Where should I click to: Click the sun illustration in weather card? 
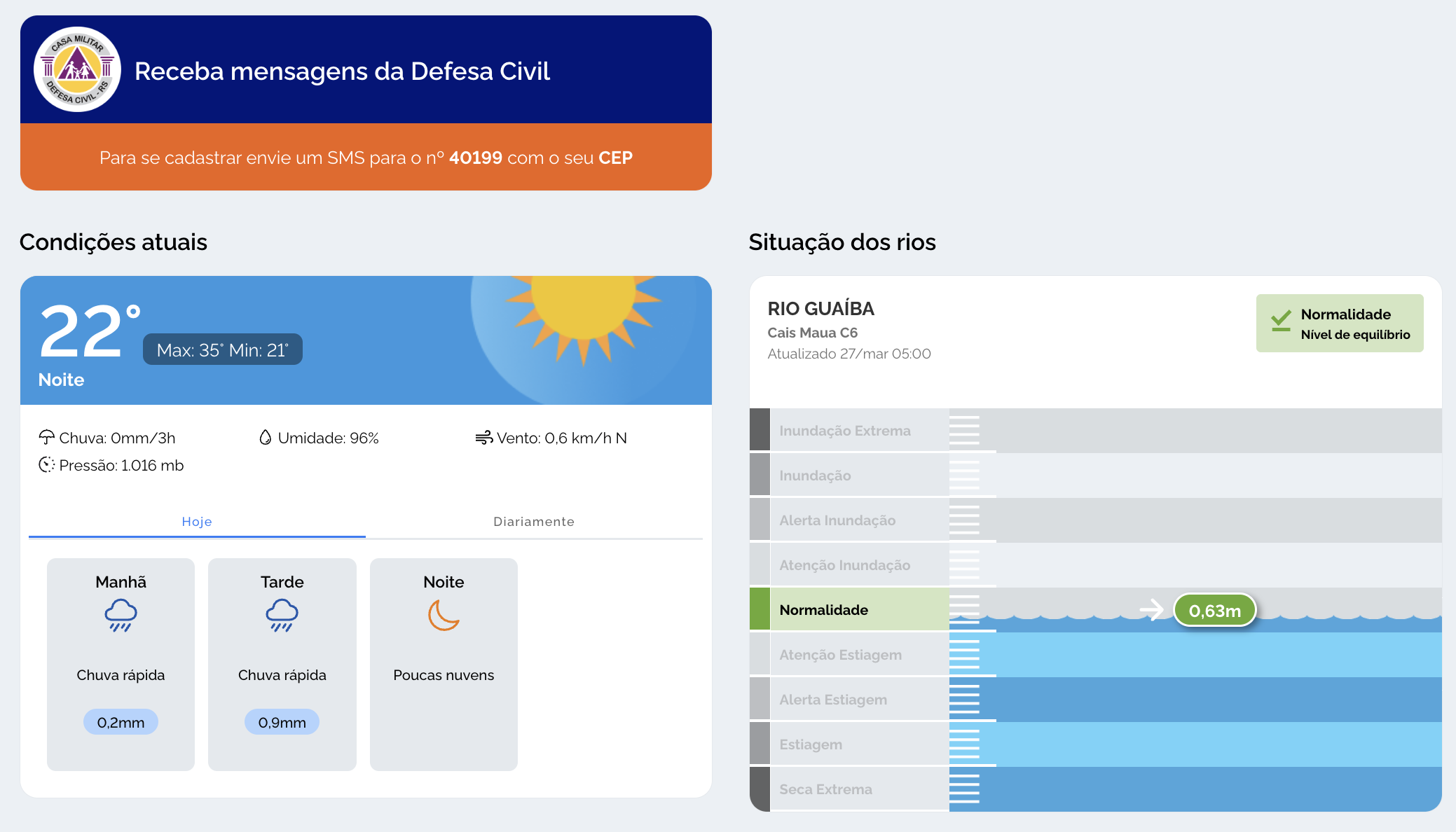tap(583, 308)
